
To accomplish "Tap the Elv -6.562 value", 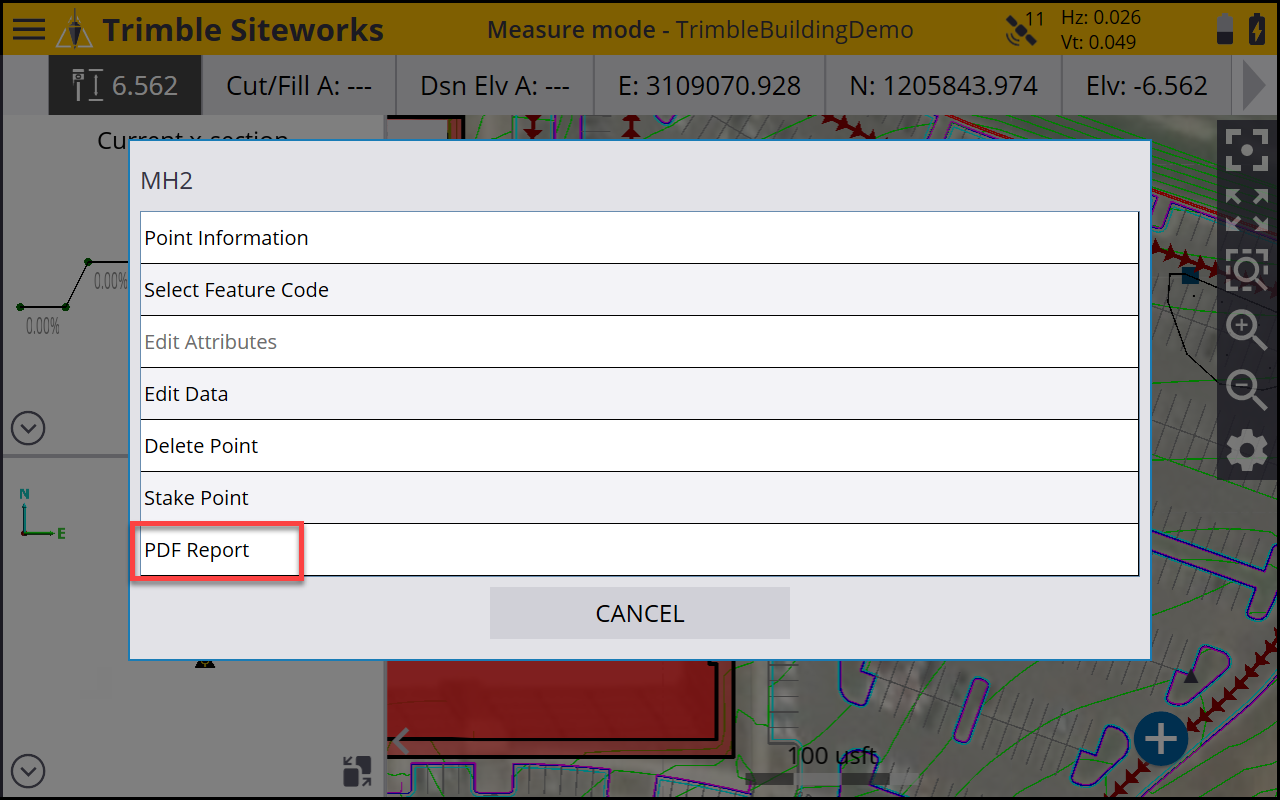I will (x=1146, y=86).
